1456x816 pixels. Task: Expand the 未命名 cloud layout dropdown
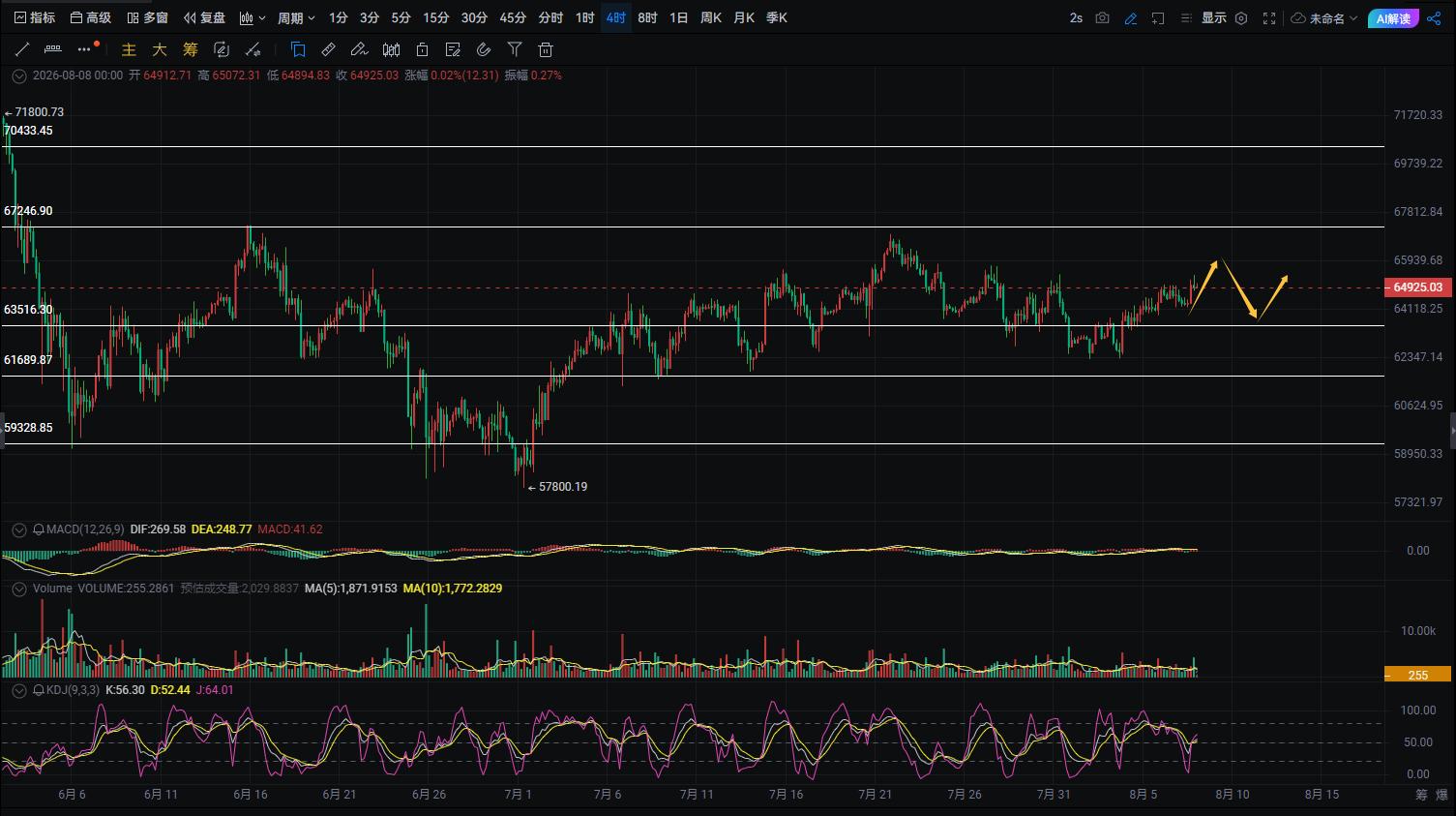[1324, 17]
